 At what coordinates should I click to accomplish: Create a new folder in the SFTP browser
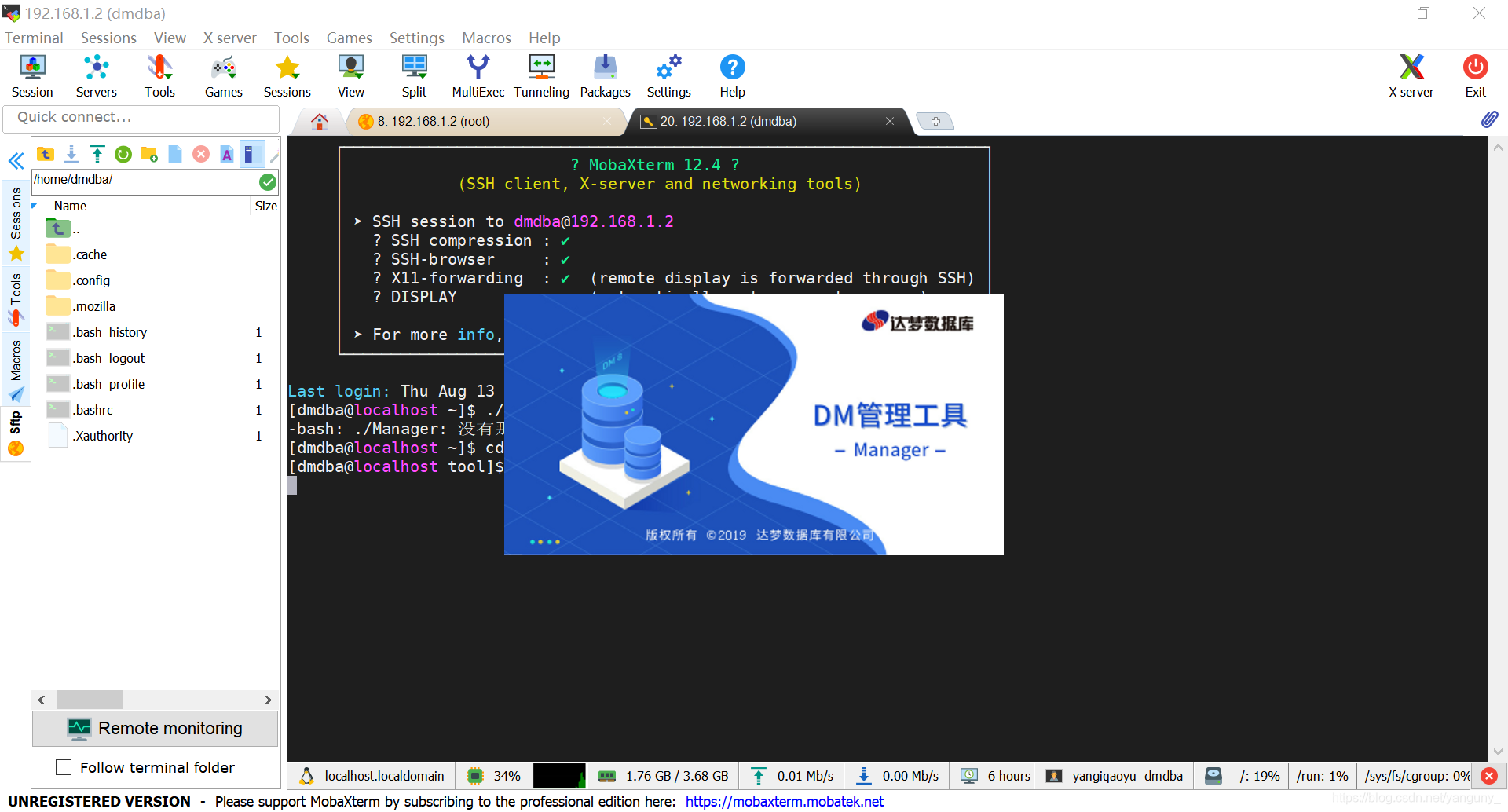coord(149,154)
